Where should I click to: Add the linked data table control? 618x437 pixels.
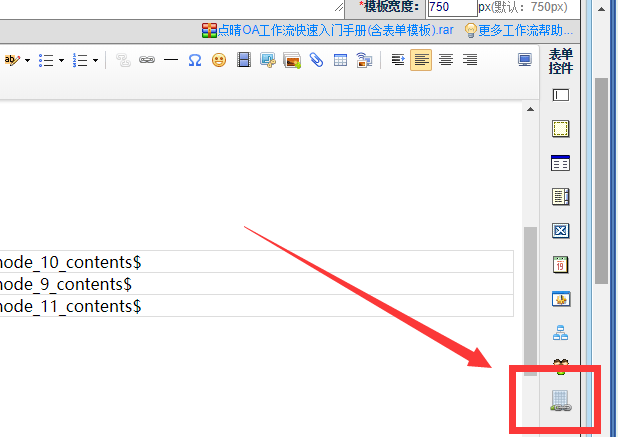point(560,401)
